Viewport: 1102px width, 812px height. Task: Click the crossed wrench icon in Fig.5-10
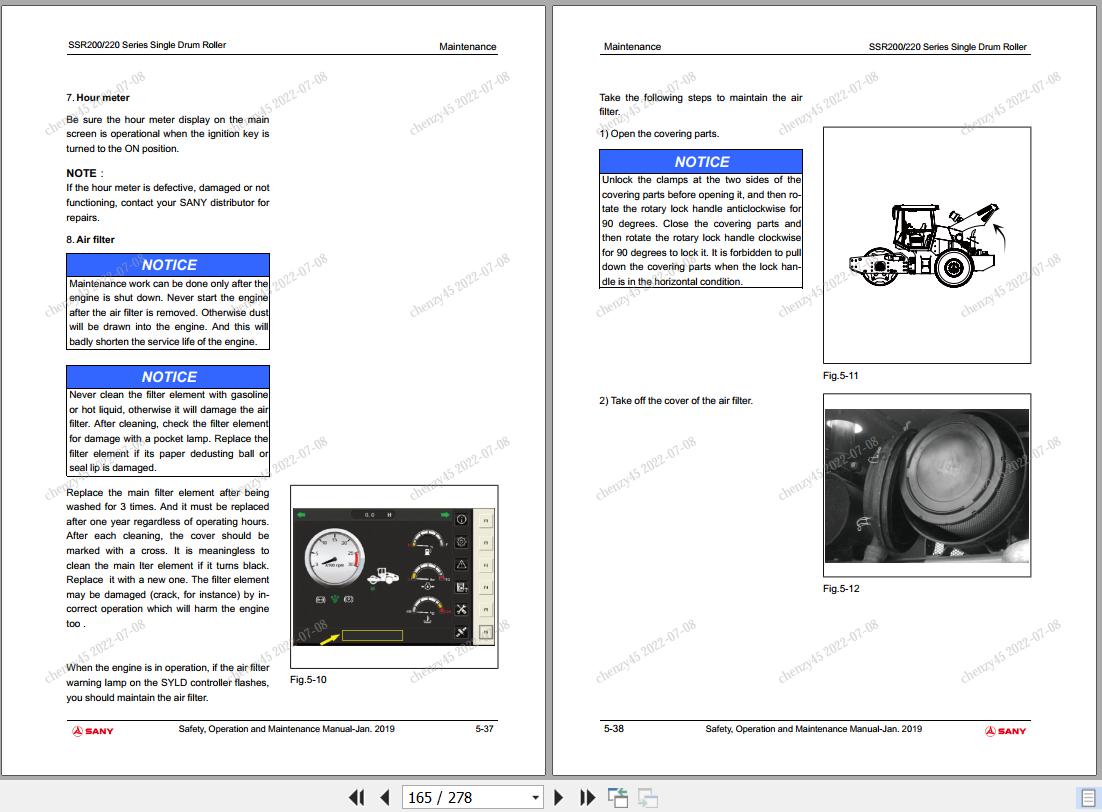point(461,609)
